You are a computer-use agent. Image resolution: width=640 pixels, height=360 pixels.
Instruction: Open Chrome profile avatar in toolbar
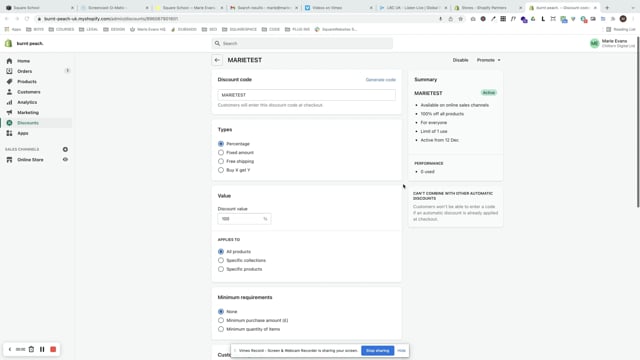pos(623,19)
